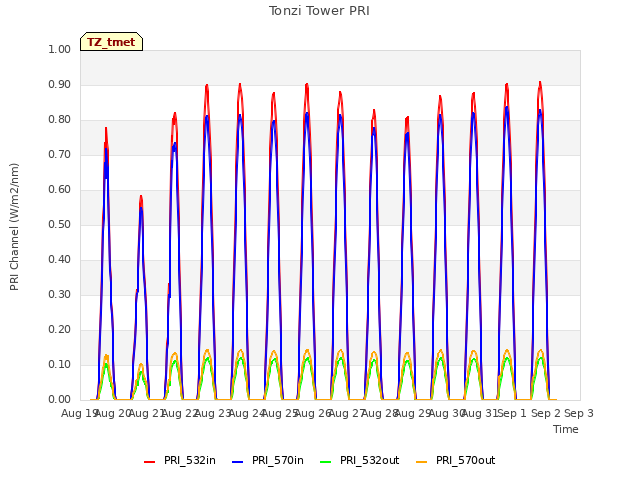The width and height of the screenshot is (640, 480).
Task: Click the 0.70 y-axis tick label
Action: coord(60,154)
